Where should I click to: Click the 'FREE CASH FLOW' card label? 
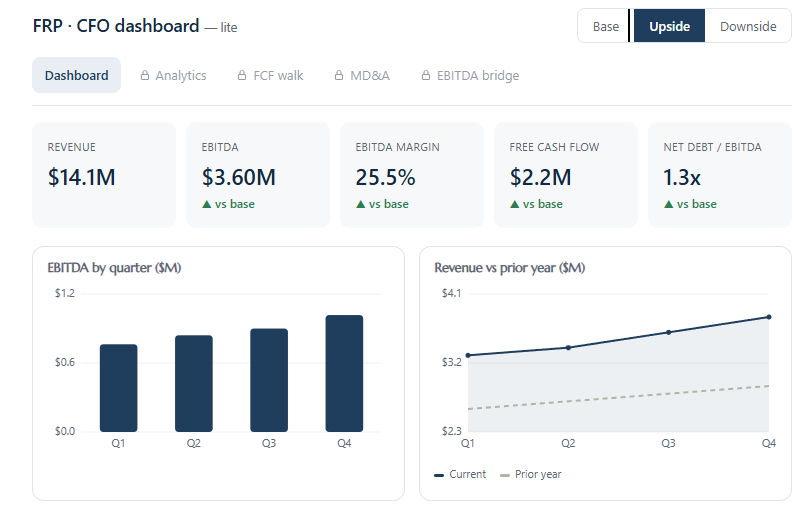pyautogui.click(x=554, y=147)
